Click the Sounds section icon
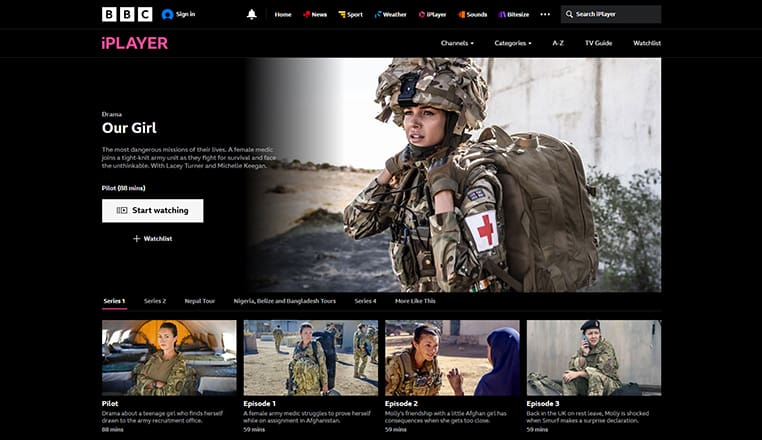This screenshot has height=440, width=762. [x=461, y=14]
